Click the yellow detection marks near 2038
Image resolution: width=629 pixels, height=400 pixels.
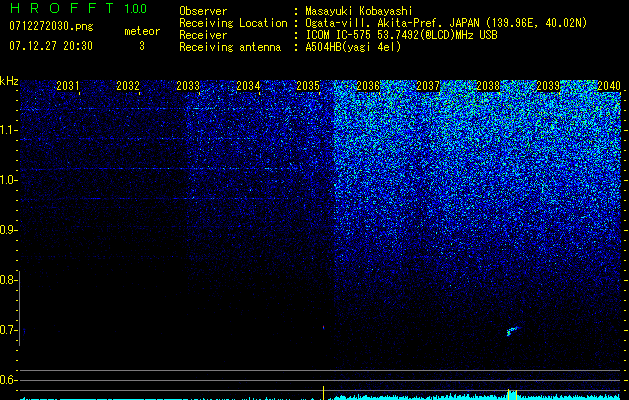tap(512, 394)
